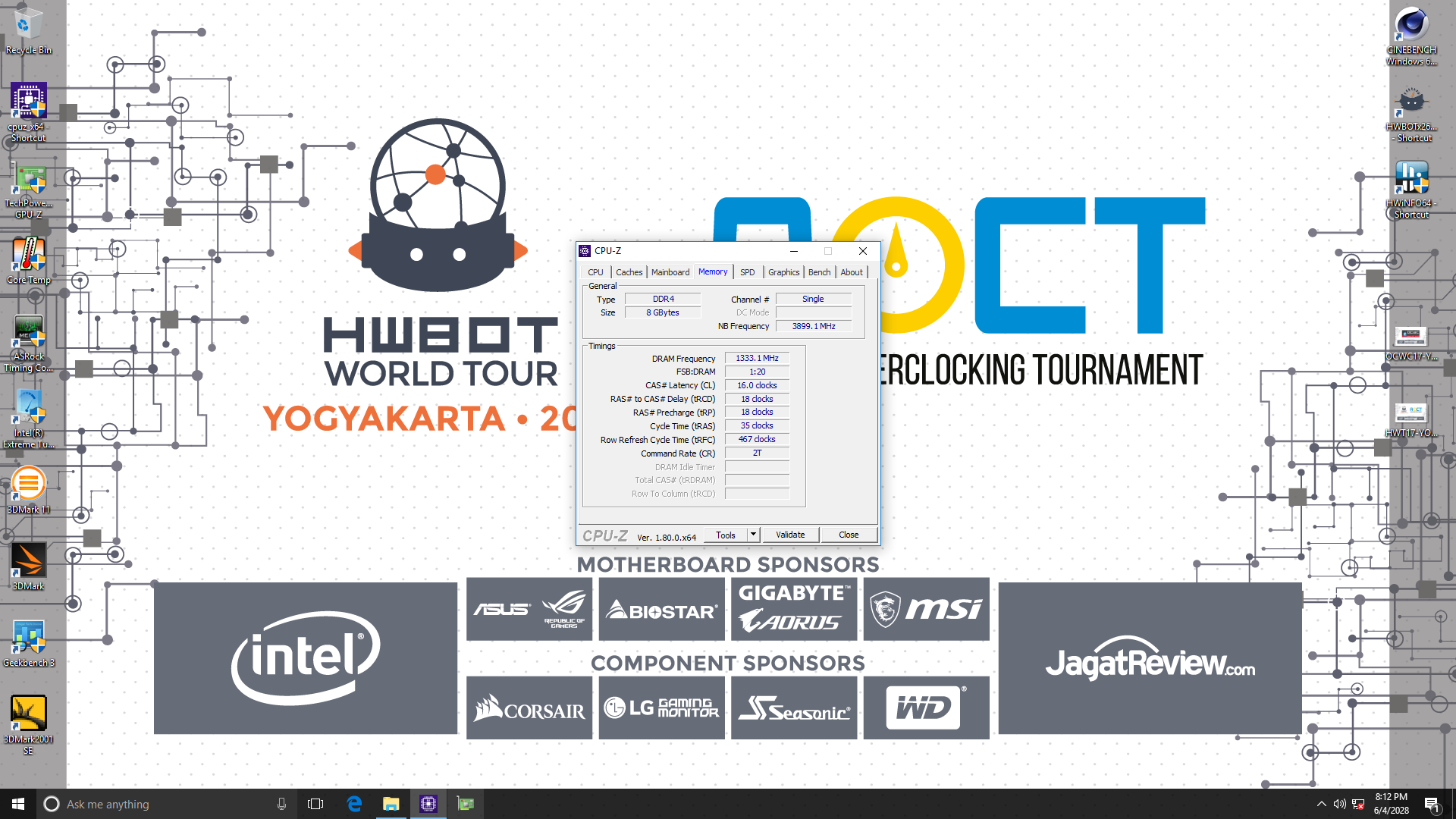The image size is (1456, 819).
Task: Expand the Tools dropdown arrow
Action: tap(753, 535)
